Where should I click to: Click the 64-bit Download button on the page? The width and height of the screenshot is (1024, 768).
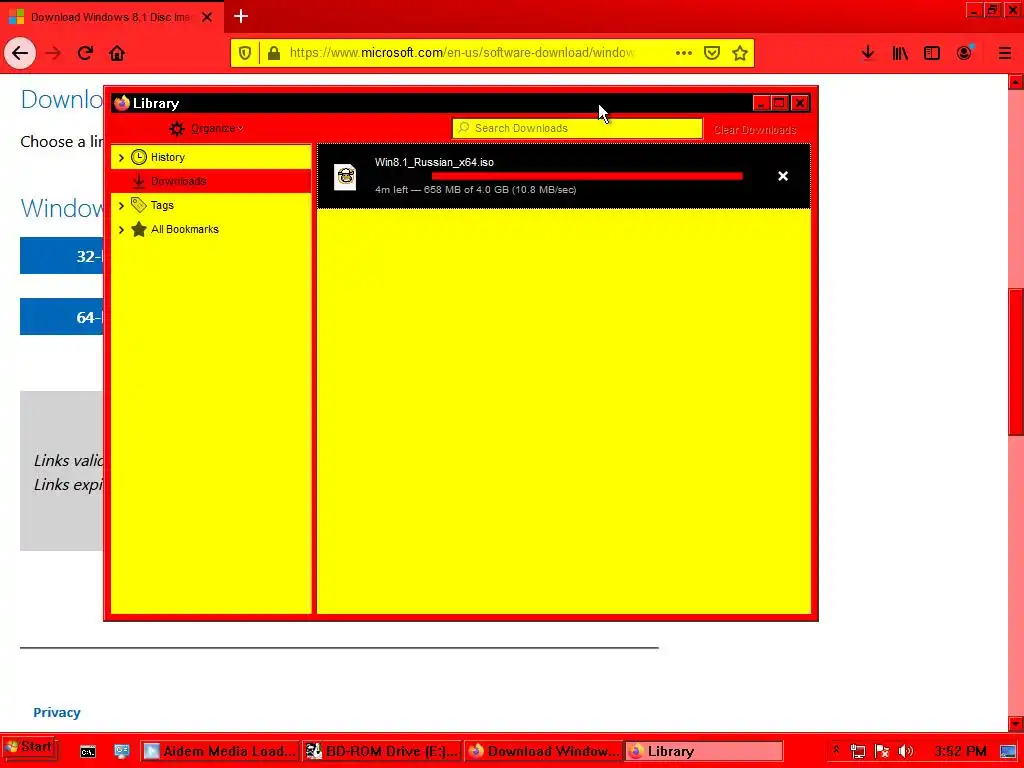click(61, 317)
